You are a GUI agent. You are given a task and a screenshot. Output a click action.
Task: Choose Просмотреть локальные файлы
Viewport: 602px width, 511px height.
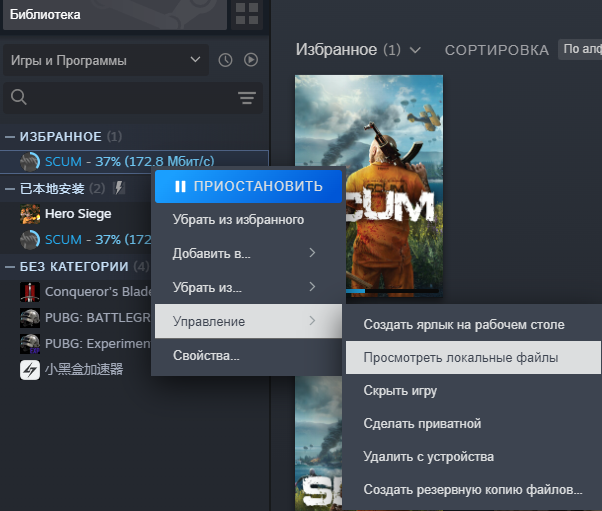(473, 357)
